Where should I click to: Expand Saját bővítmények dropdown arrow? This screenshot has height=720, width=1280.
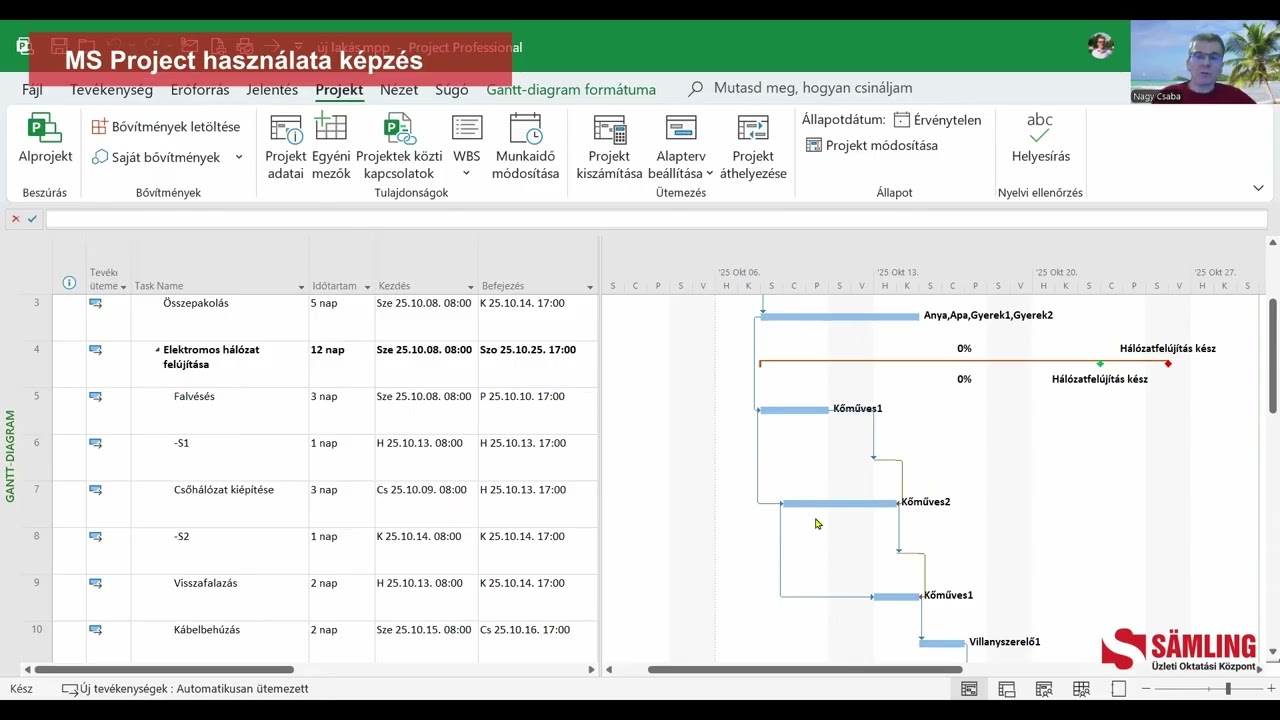coord(239,157)
